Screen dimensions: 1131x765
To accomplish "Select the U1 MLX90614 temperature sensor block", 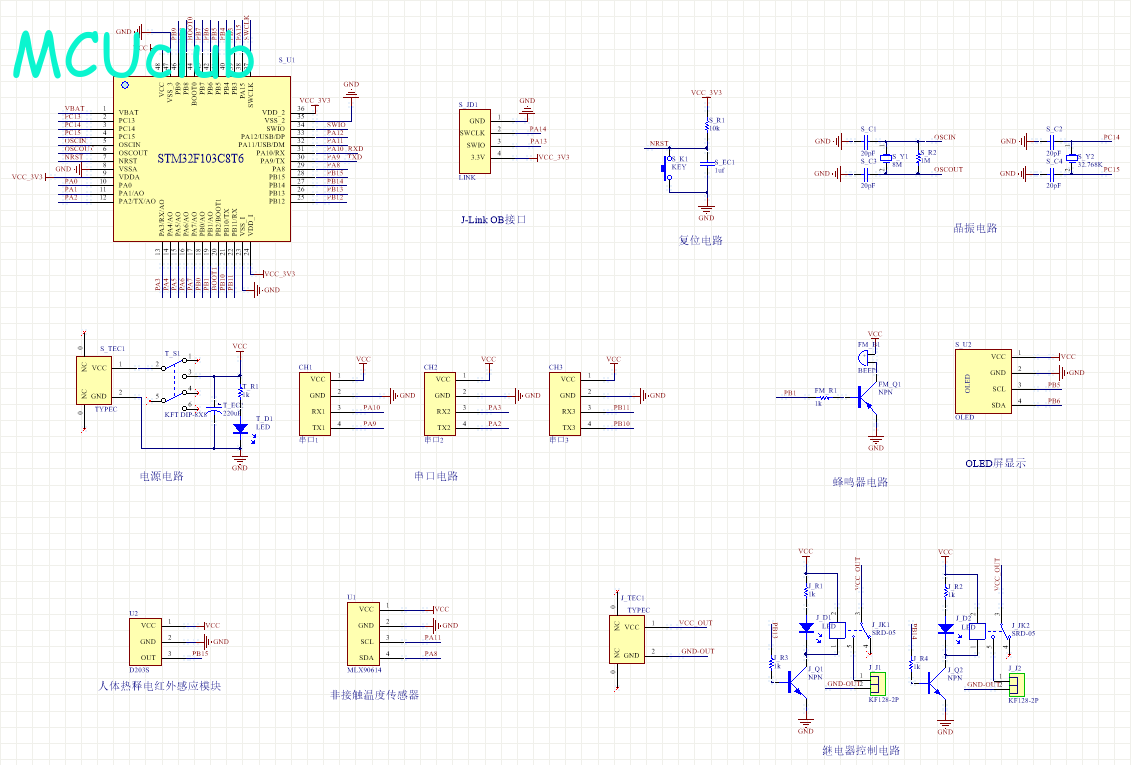I will point(364,634).
